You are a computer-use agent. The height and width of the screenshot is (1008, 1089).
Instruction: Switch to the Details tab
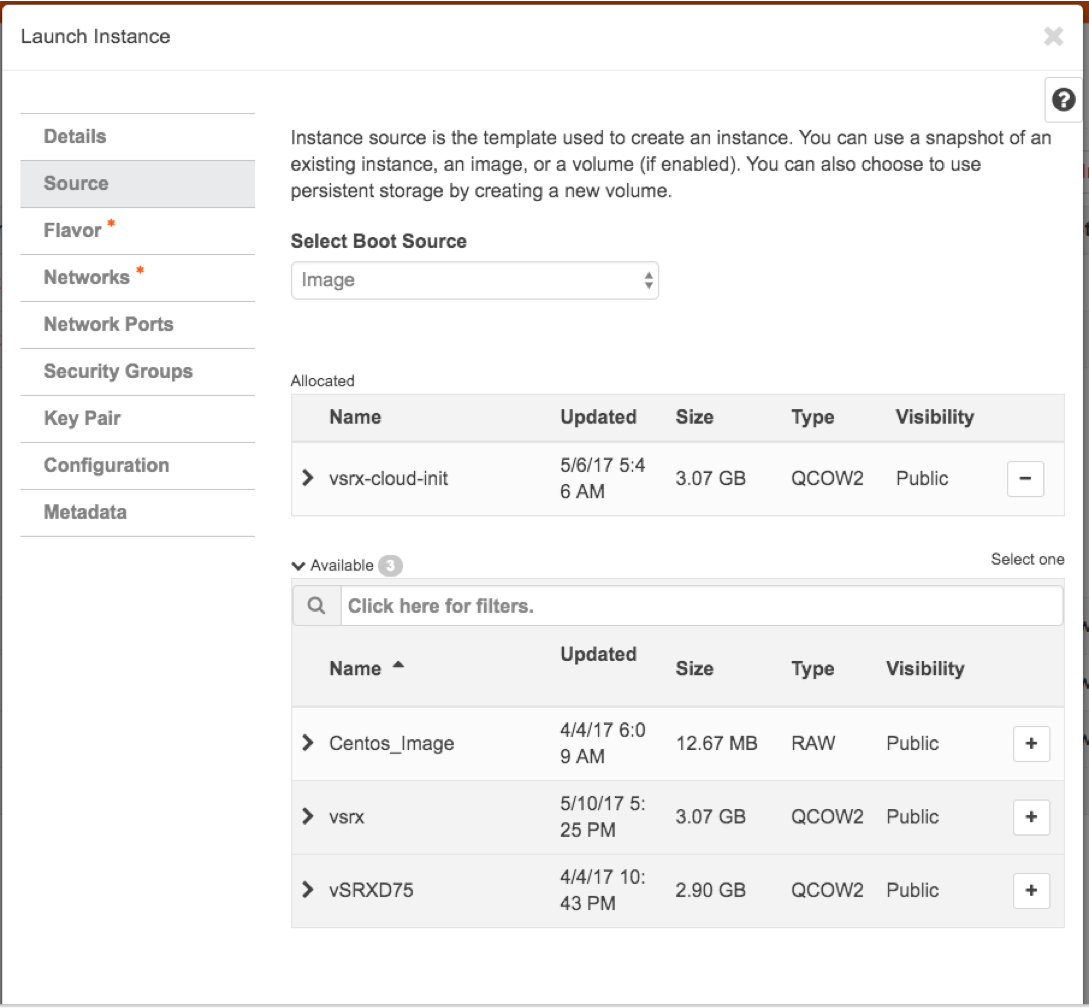[x=75, y=136]
